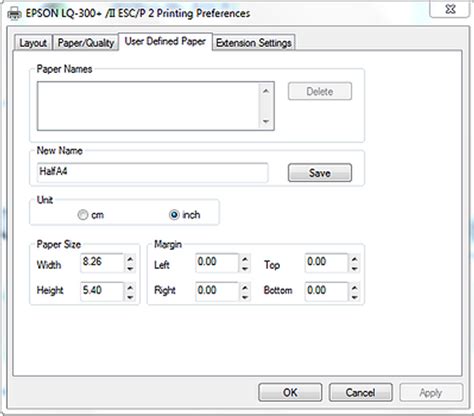Click the Bottom margin value field
Viewport: 474px width, 416px height.
[327, 291]
